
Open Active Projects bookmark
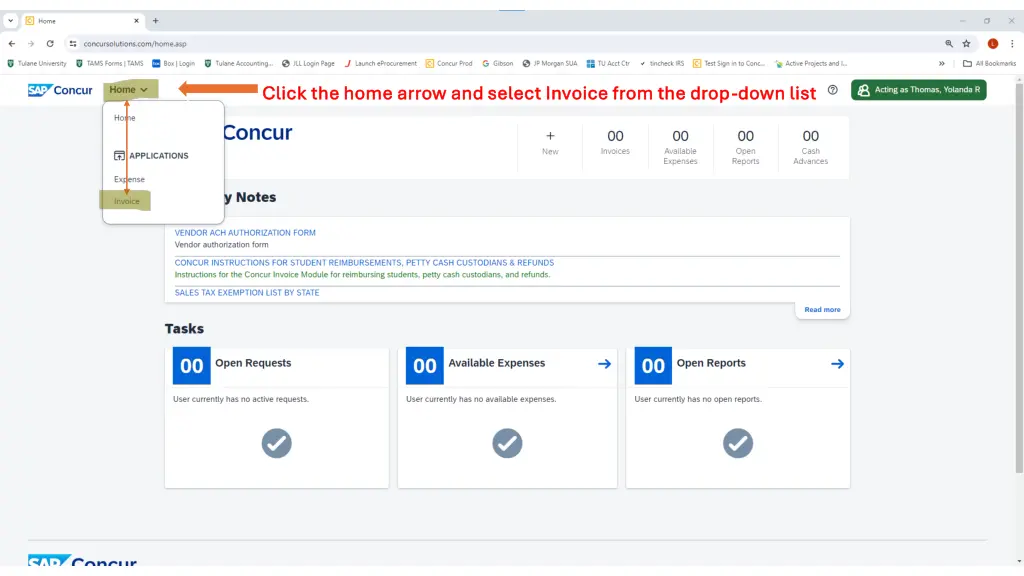tap(810, 63)
